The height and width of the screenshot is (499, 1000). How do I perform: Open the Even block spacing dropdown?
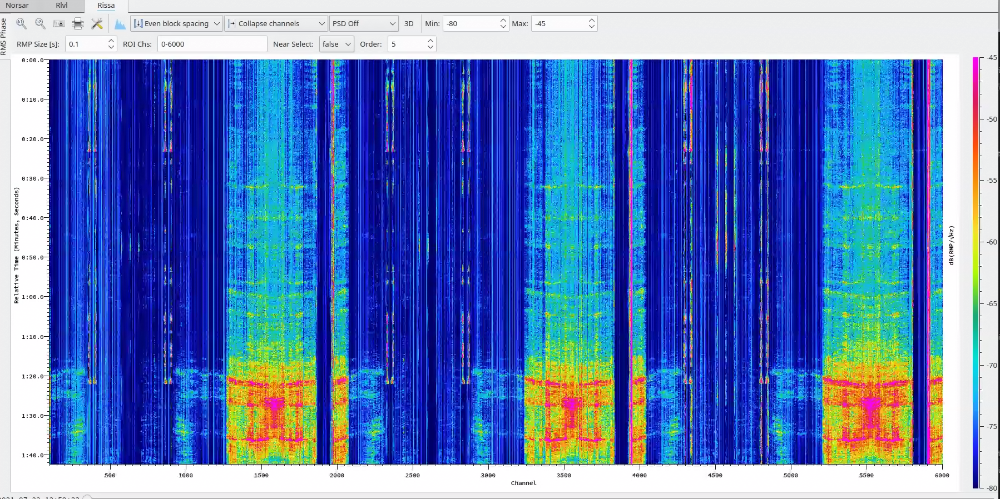(x=176, y=23)
